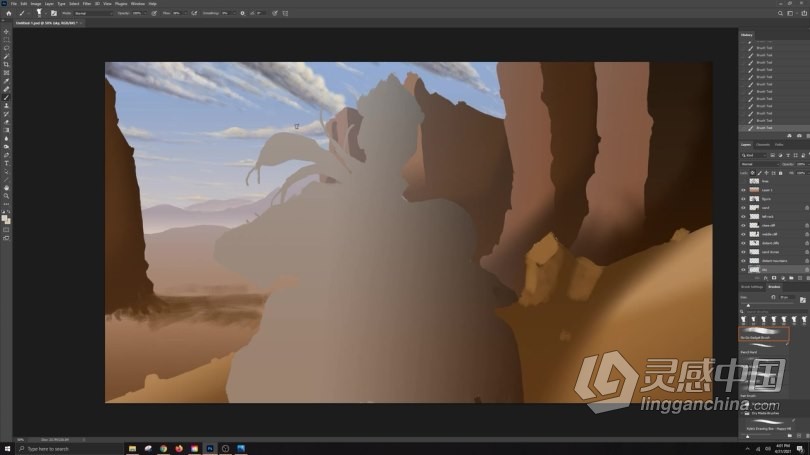Click Photoshop icon in the taskbar

[210, 449]
